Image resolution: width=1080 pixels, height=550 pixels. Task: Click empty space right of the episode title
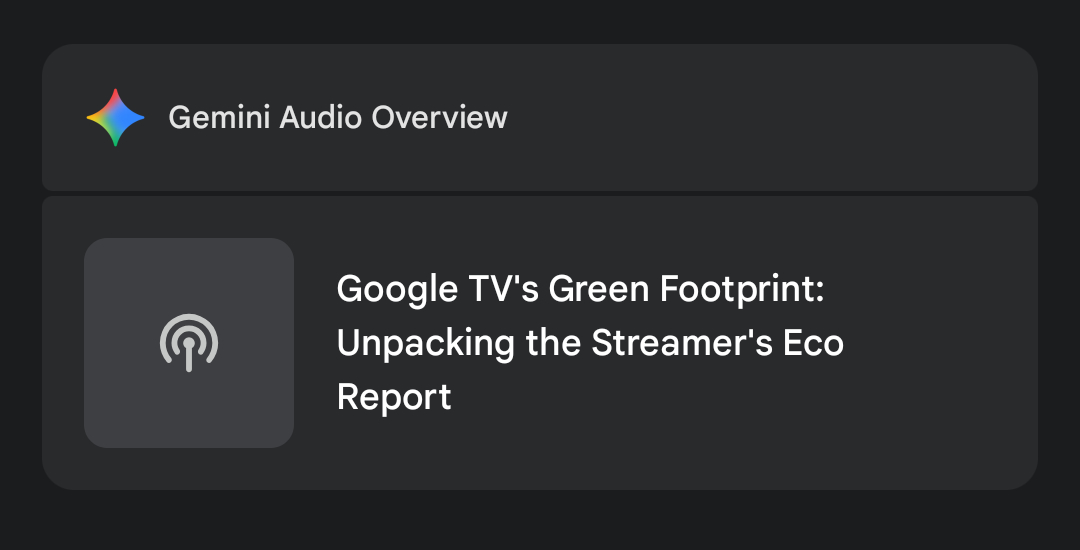(x=940, y=343)
